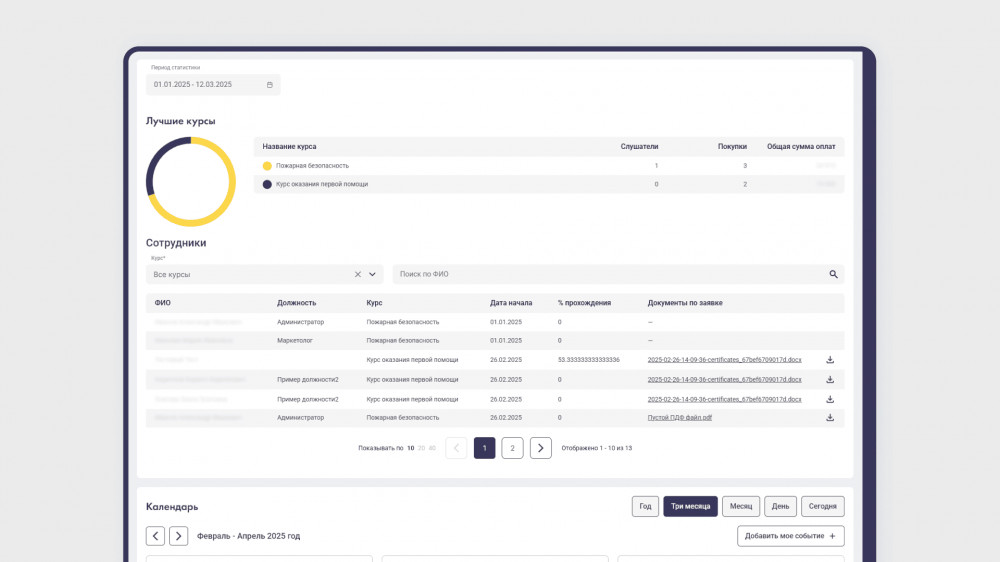The width and height of the screenshot is (1000, 562).
Task: Select the 'День' calendar view
Action: pyautogui.click(x=780, y=506)
